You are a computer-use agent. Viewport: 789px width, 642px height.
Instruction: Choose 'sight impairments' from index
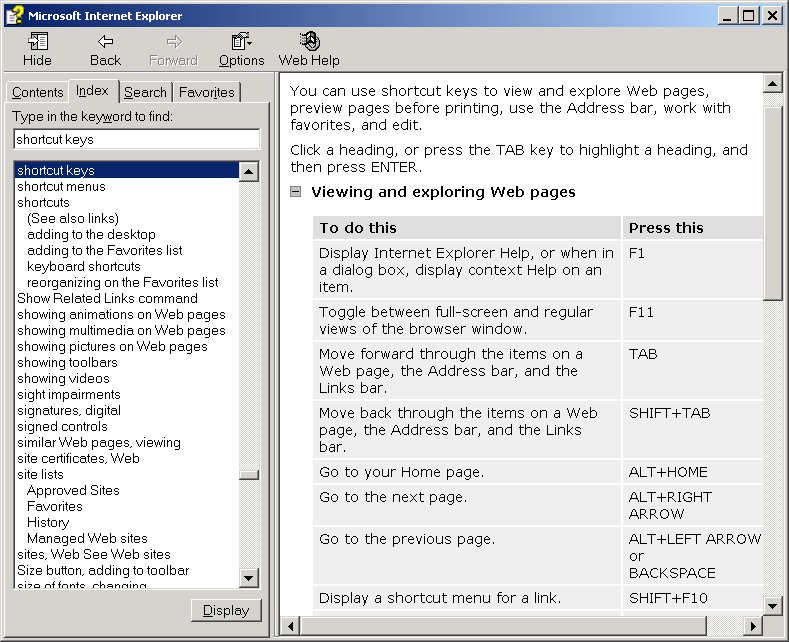tap(68, 394)
